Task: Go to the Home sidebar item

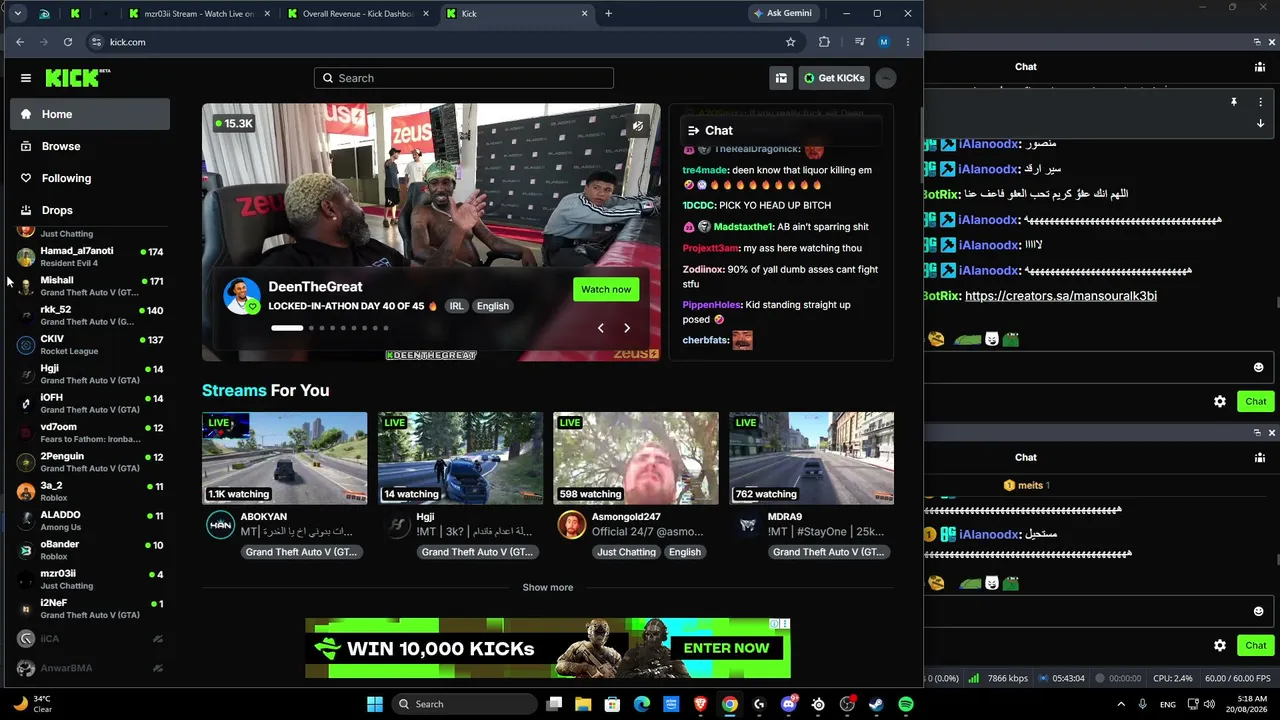Action: tap(90, 114)
